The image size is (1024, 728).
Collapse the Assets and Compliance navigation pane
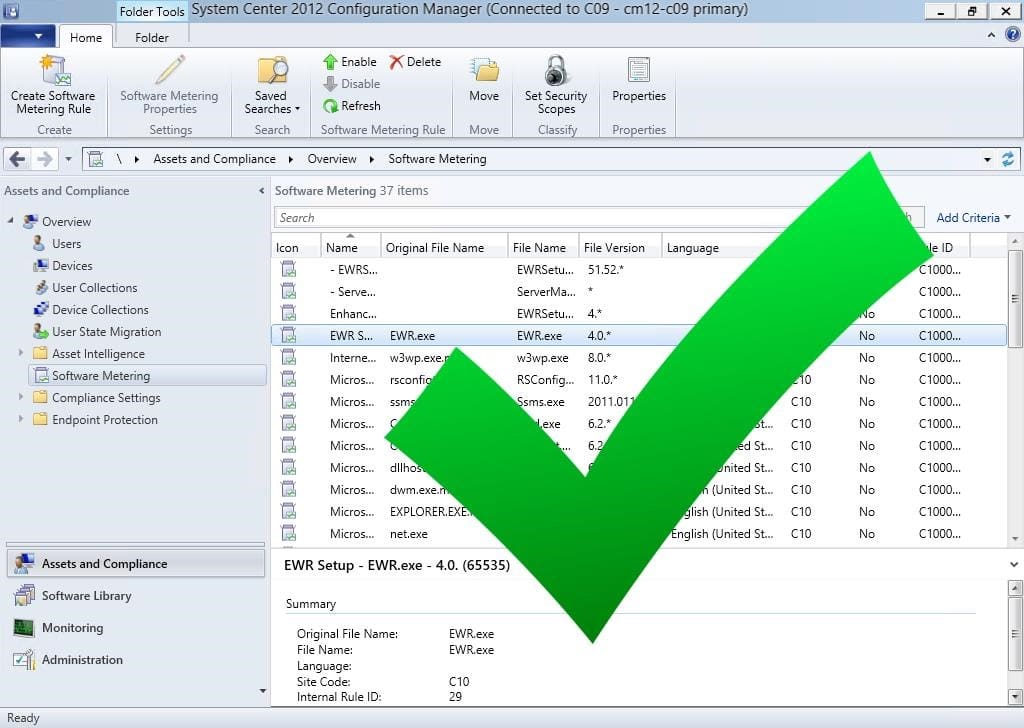coord(261,191)
